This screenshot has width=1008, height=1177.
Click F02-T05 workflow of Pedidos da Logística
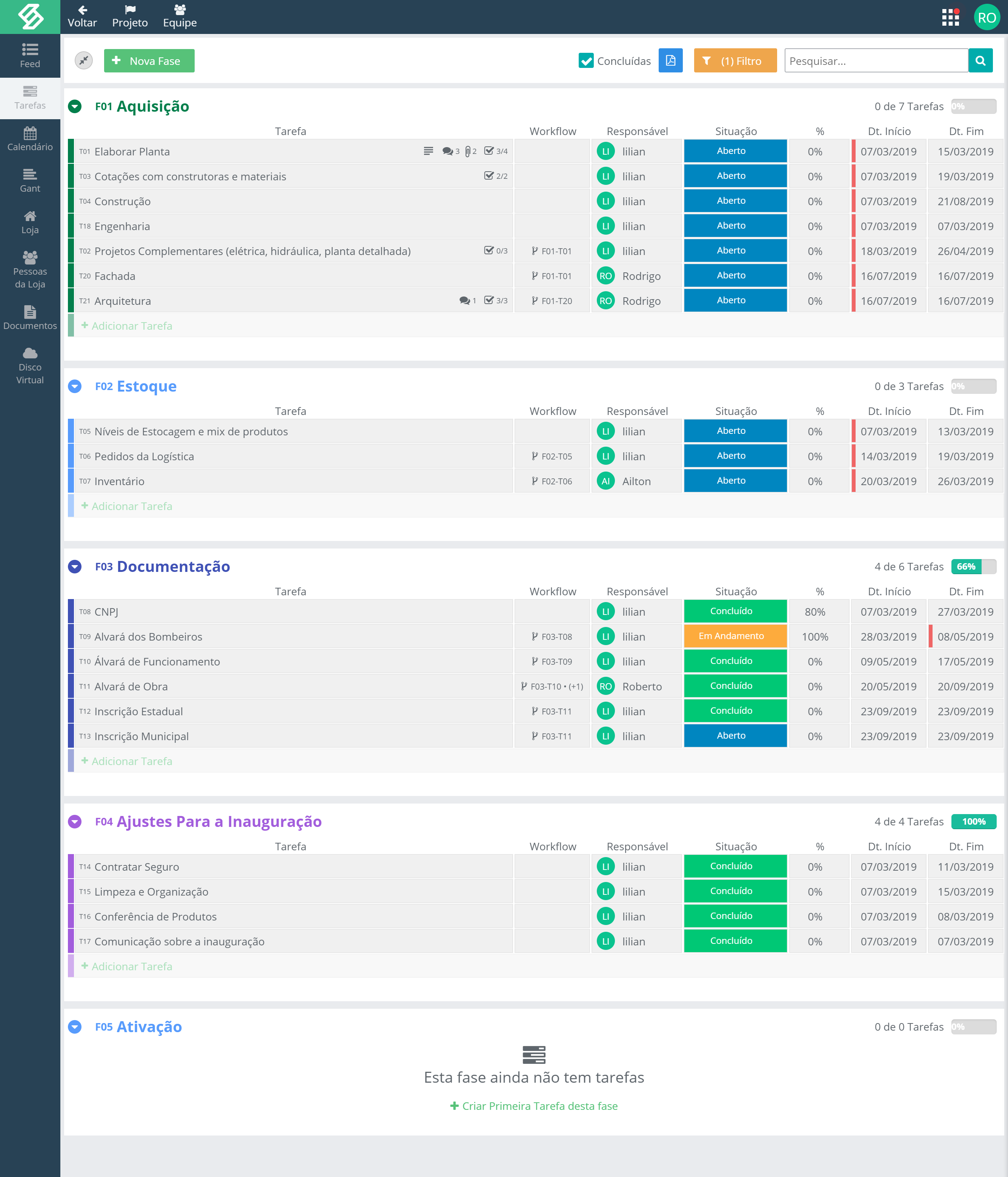point(552,456)
